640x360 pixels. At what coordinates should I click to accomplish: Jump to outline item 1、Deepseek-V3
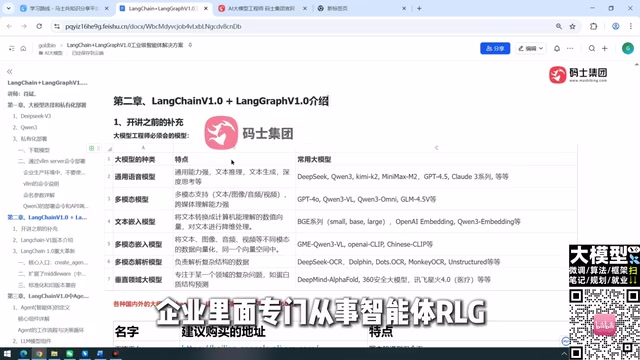[x=32, y=116]
